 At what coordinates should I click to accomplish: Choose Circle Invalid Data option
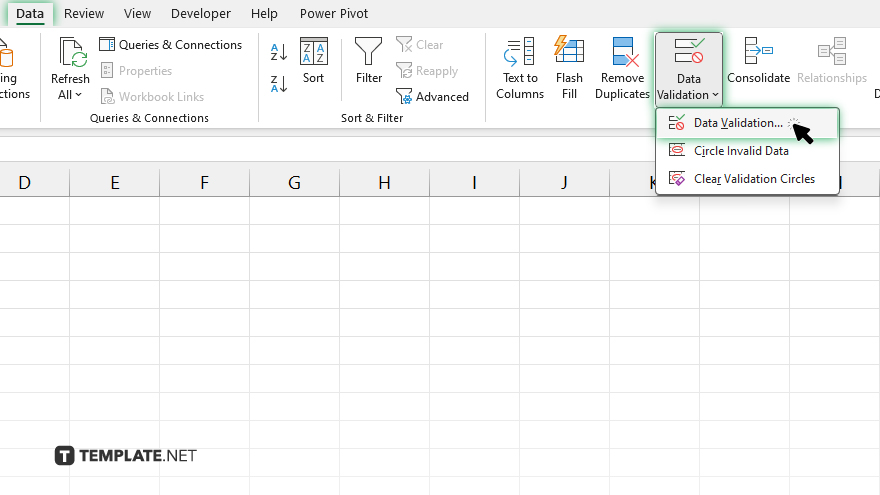741,151
